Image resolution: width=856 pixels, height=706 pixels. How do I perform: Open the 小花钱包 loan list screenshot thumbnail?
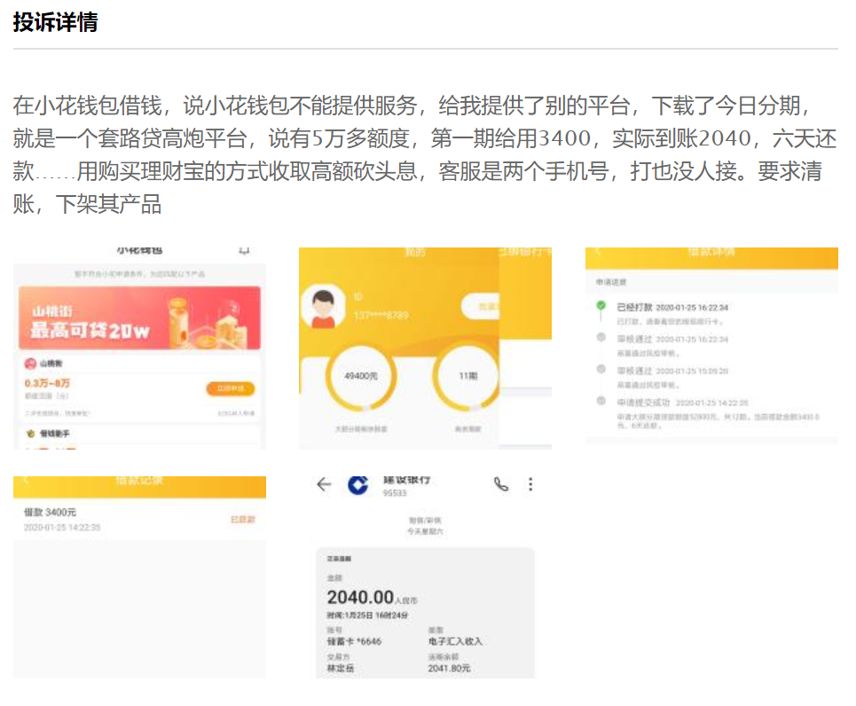[x=139, y=348]
